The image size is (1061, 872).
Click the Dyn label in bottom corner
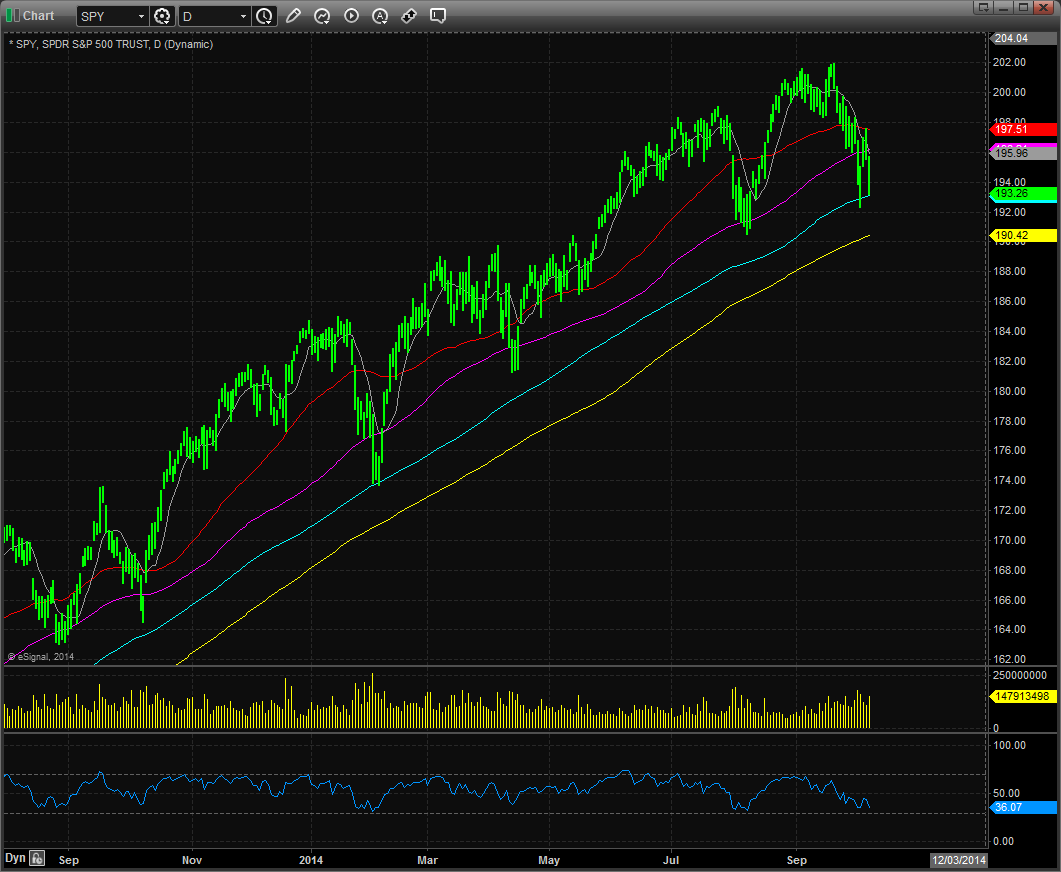pyautogui.click(x=15, y=858)
